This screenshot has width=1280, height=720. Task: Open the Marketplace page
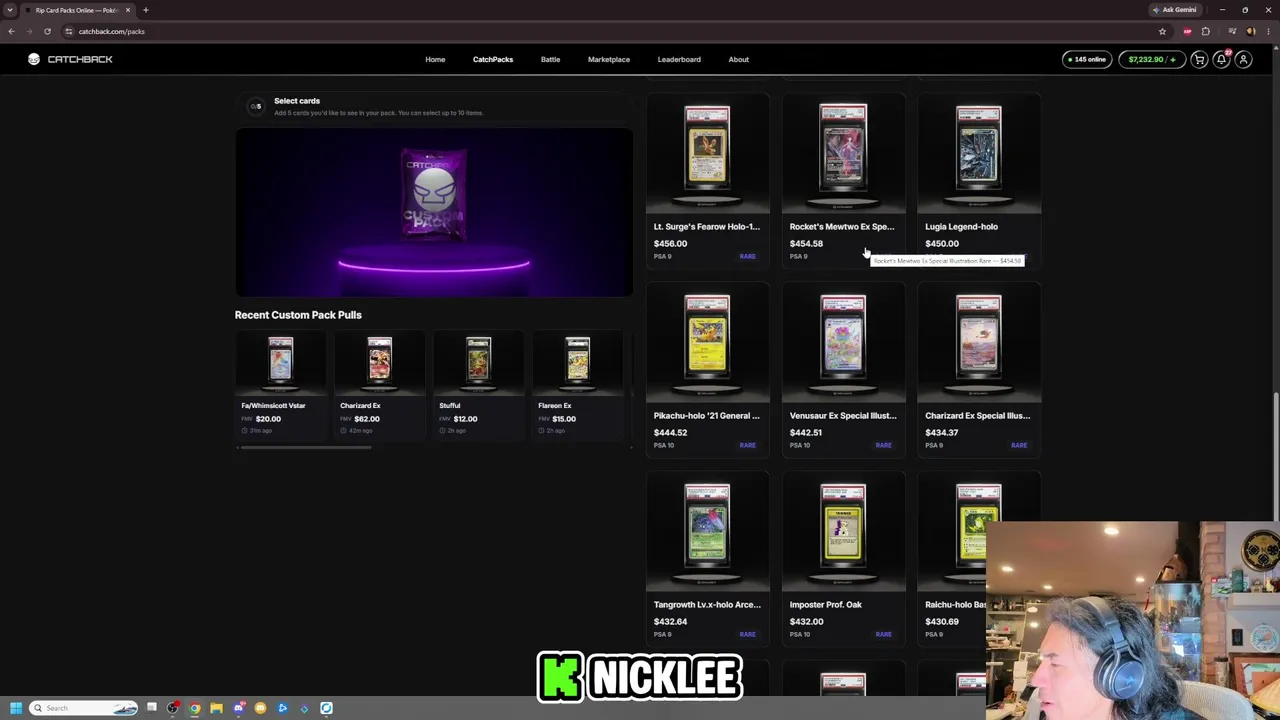(609, 59)
